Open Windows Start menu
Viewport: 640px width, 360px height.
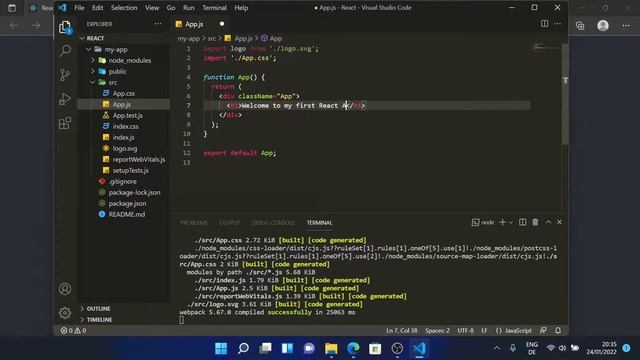221,348
